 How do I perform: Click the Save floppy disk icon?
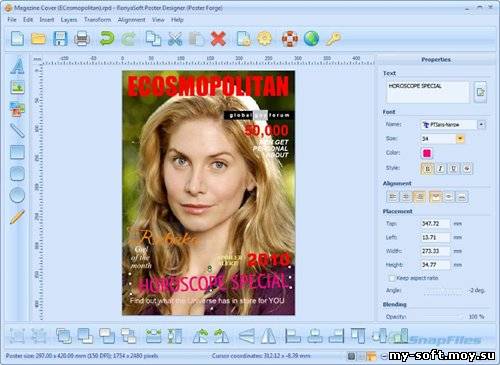[60, 39]
